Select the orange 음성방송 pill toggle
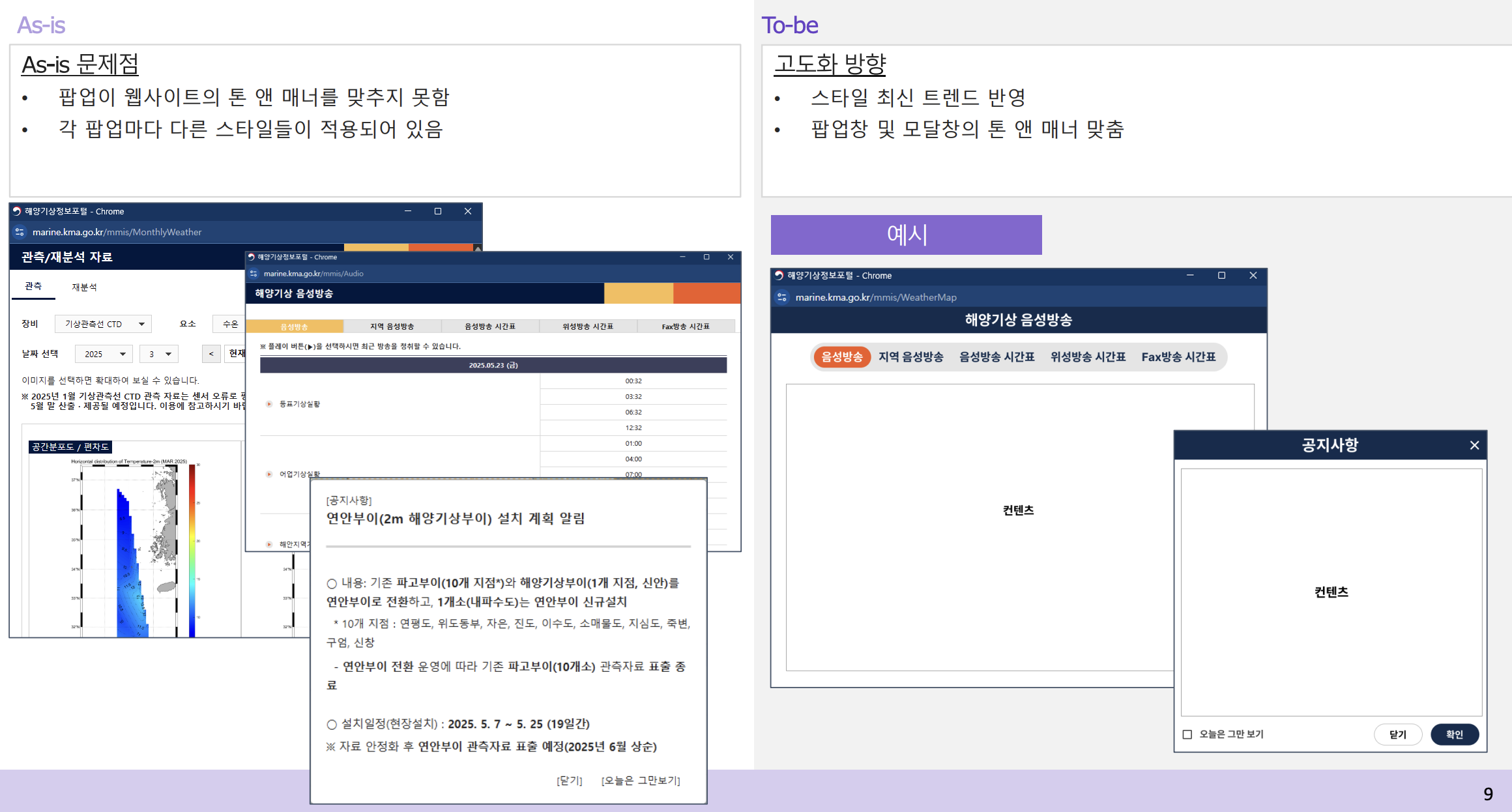Screen dimensions: 1512x812 click(841, 357)
